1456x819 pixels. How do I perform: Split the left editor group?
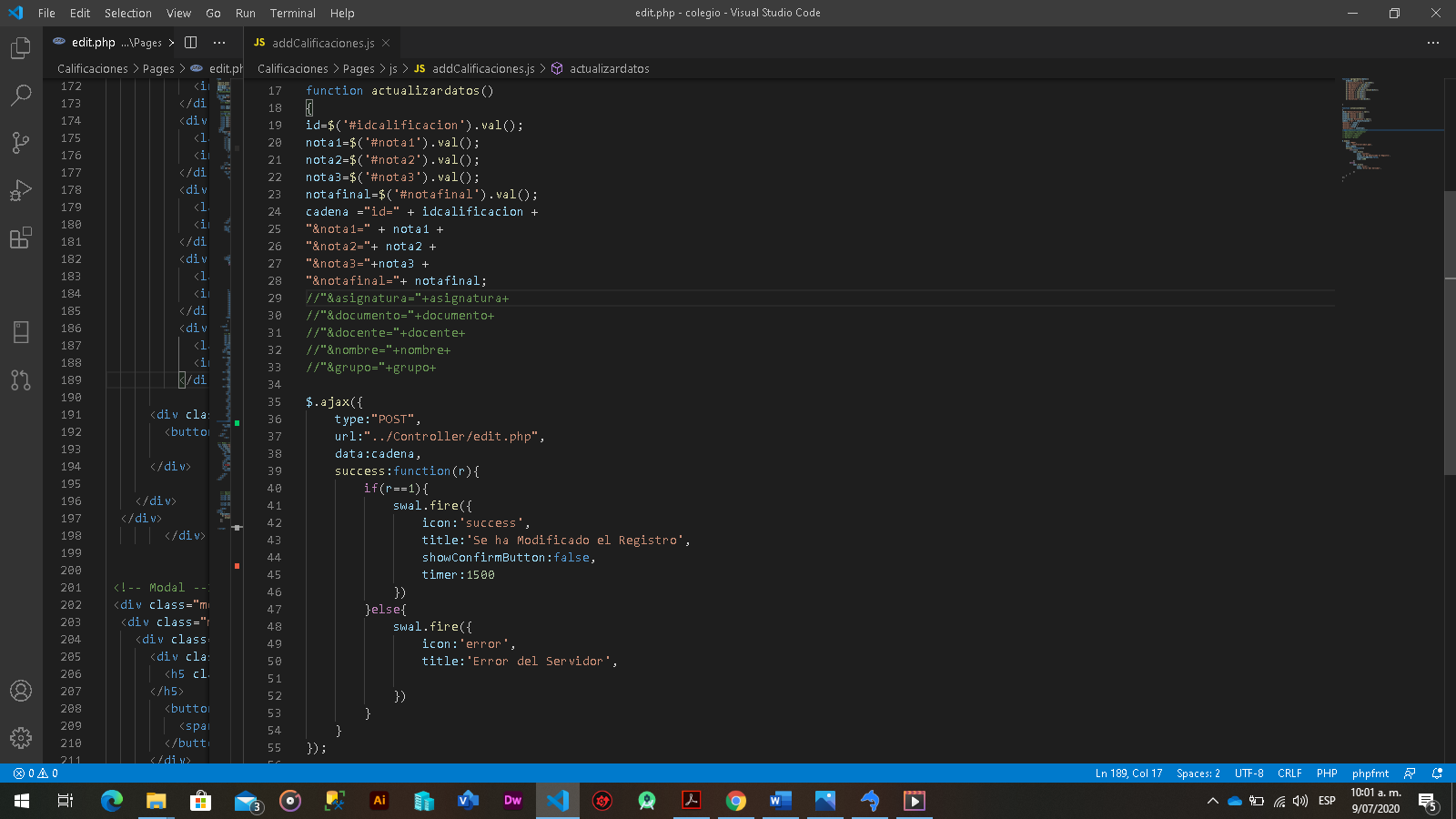click(191, 42)
